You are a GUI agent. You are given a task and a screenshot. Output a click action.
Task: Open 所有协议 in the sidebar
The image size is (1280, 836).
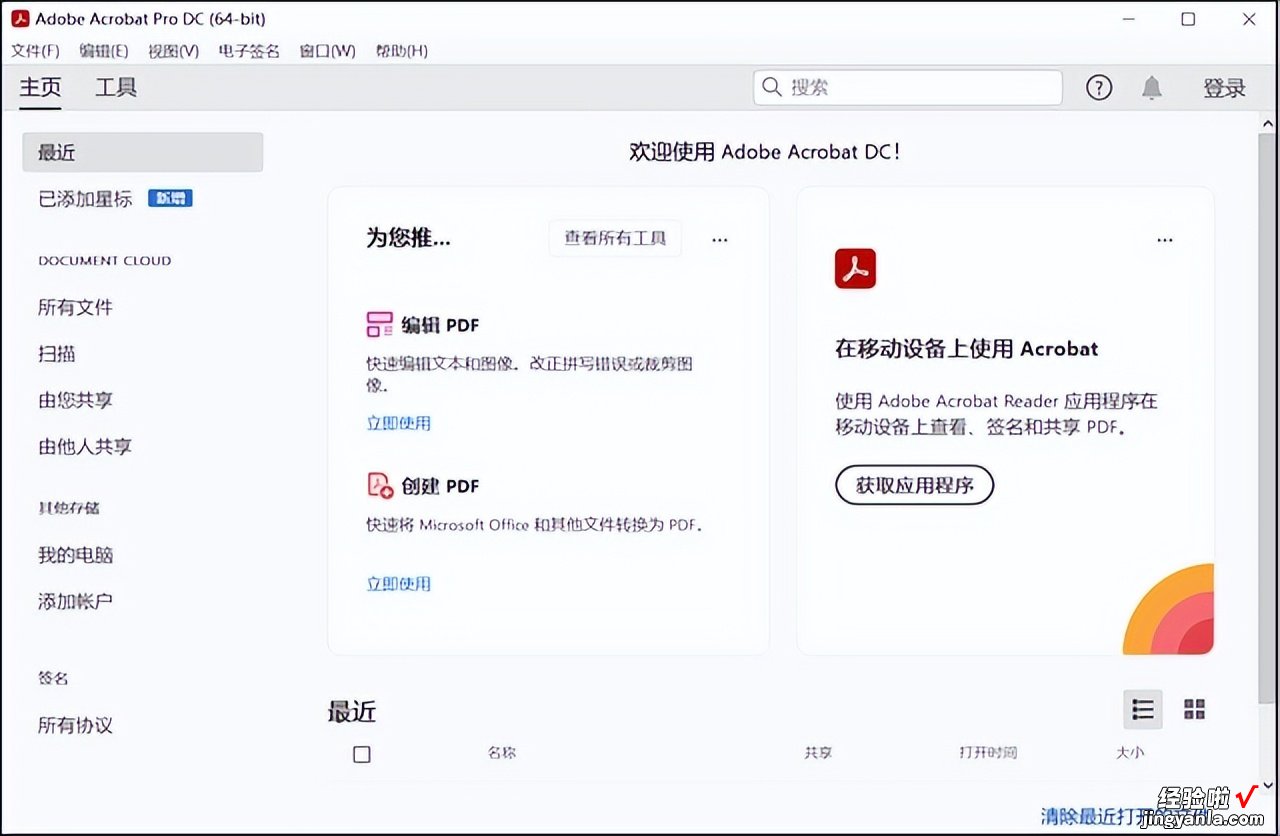[x=76, y=726]
